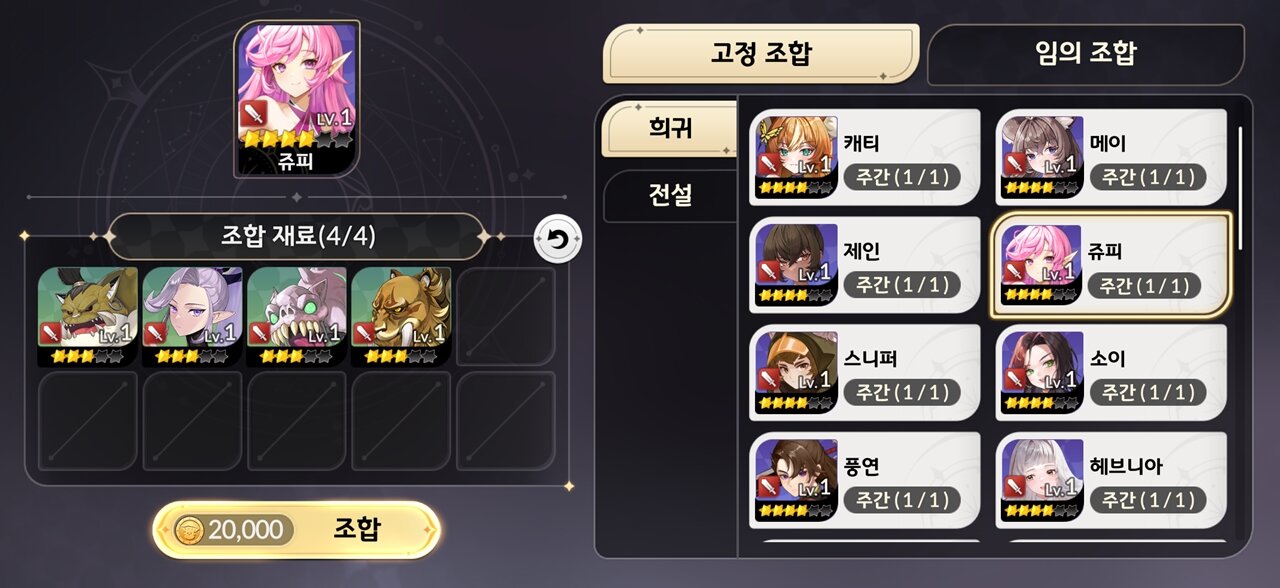Choose the highlighted 쥬피 recipe entry

[x=1111, y=265]
